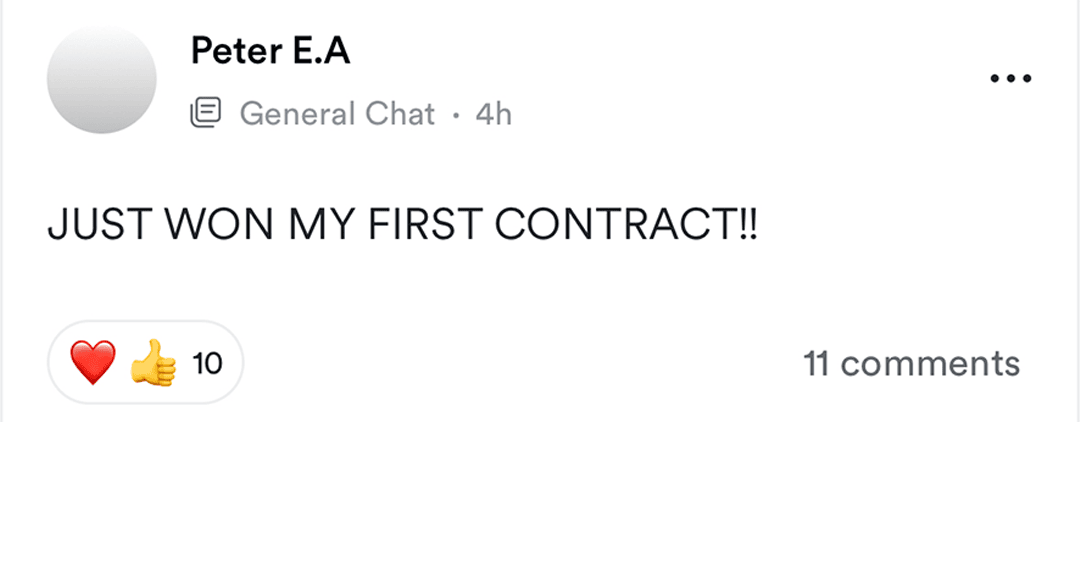Open Peter E.A's profile avatar
This screenshot has width=1080, height=583.
(102, 79)
